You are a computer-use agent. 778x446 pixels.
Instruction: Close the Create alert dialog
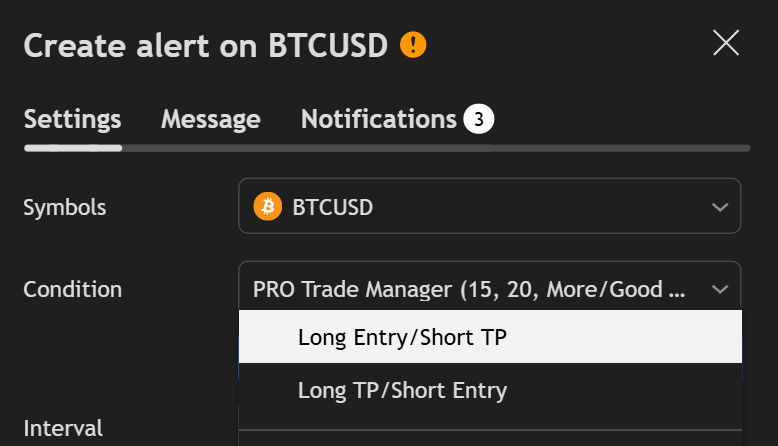(725, 42)
